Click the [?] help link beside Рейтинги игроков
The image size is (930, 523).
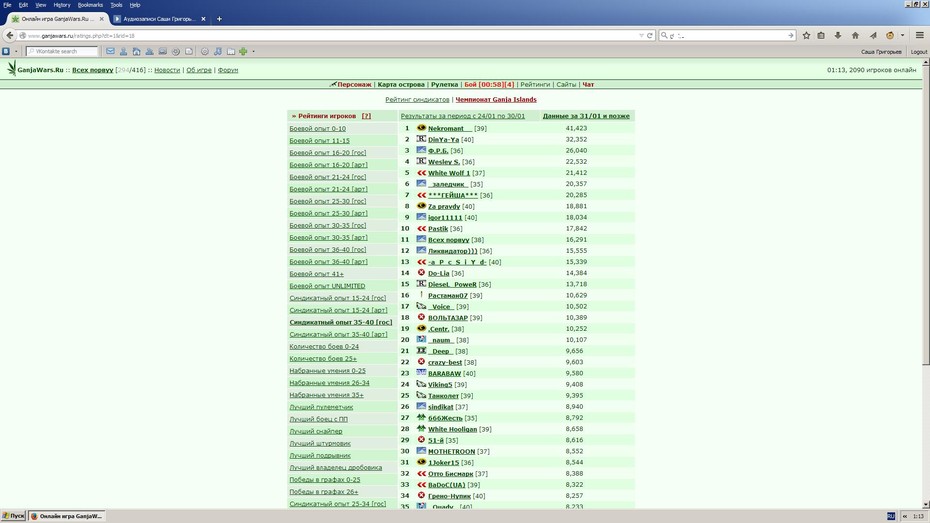pos(366,116)
